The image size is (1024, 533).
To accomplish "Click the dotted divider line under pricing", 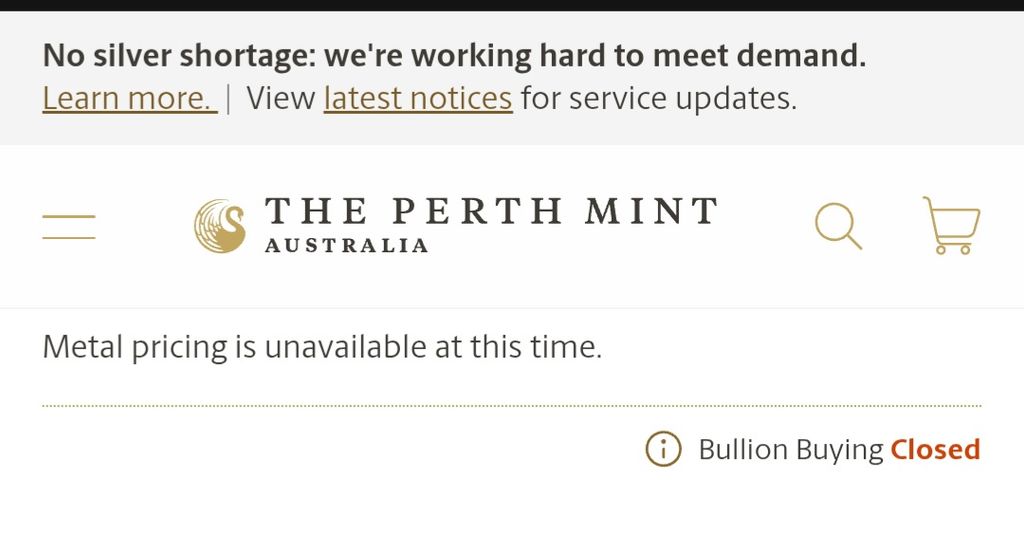I will point(512,406).
